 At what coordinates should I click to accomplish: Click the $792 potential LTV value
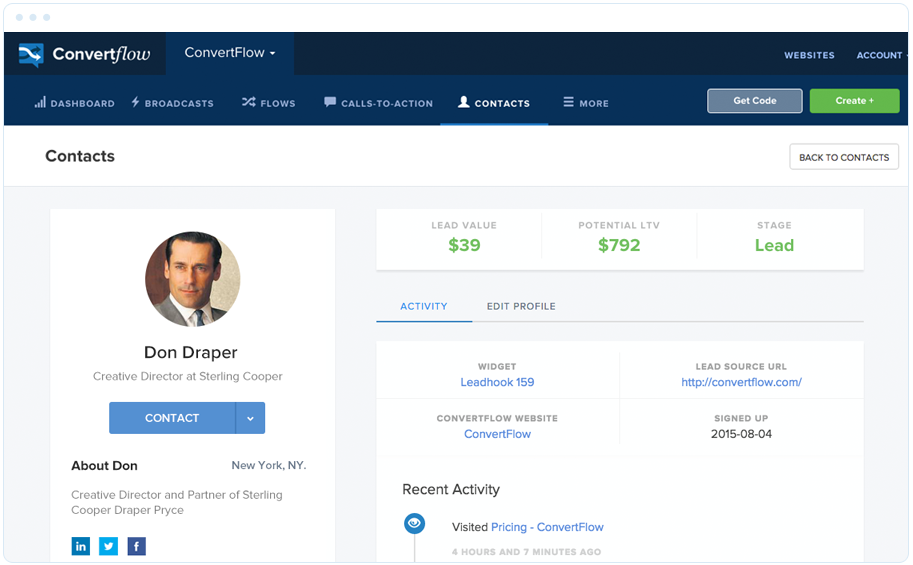619,245
